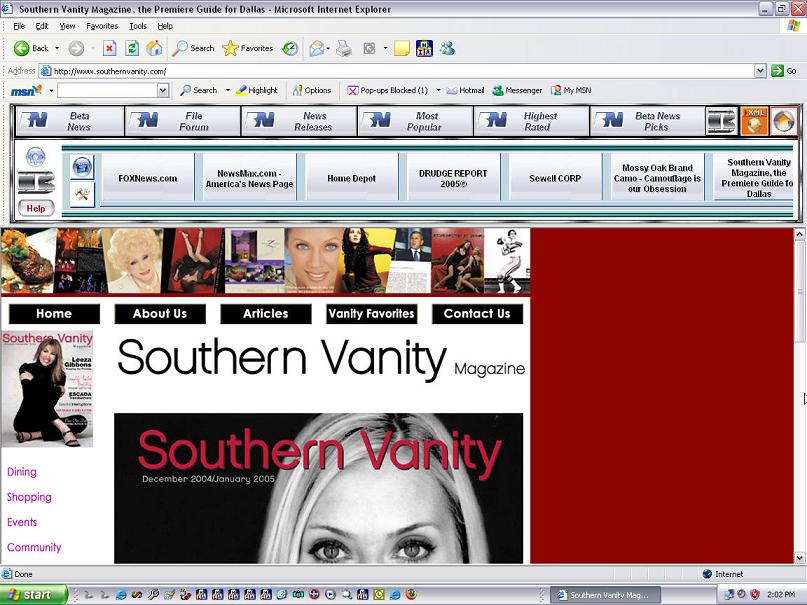Open the Help menu in menu bar

click(165, 26)
